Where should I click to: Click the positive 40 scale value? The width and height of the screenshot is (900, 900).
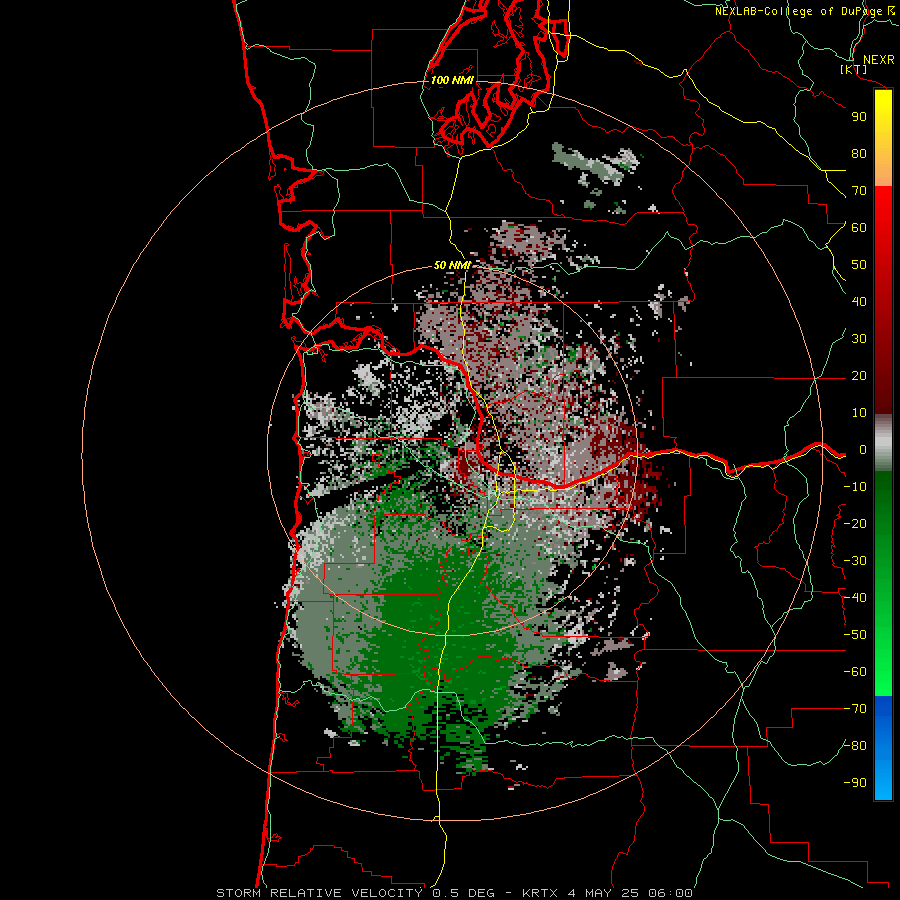[859, 302]
